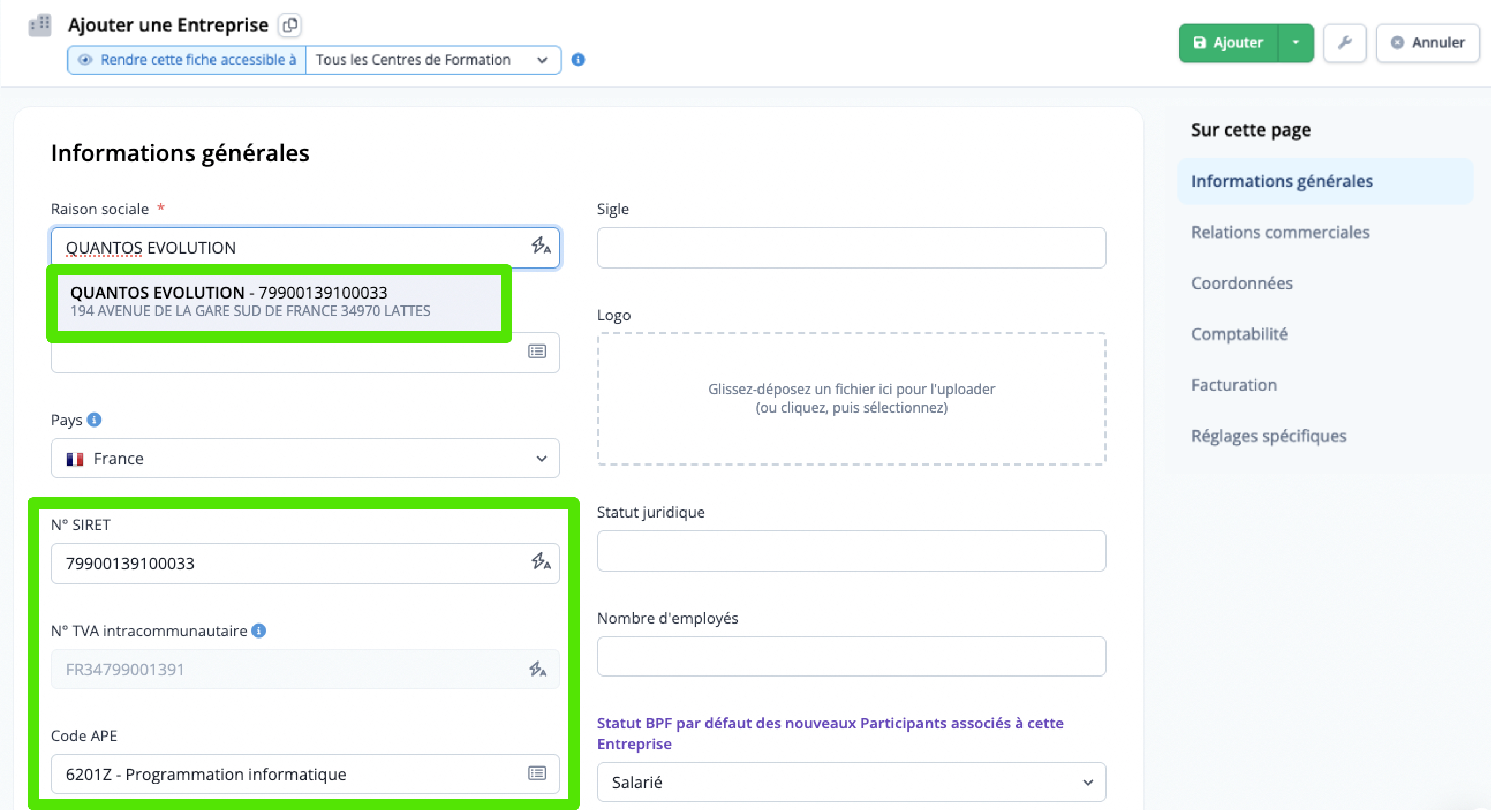Expand the Pays France dropdown
The image size is (1491, 812).
(x=305, y=458)
